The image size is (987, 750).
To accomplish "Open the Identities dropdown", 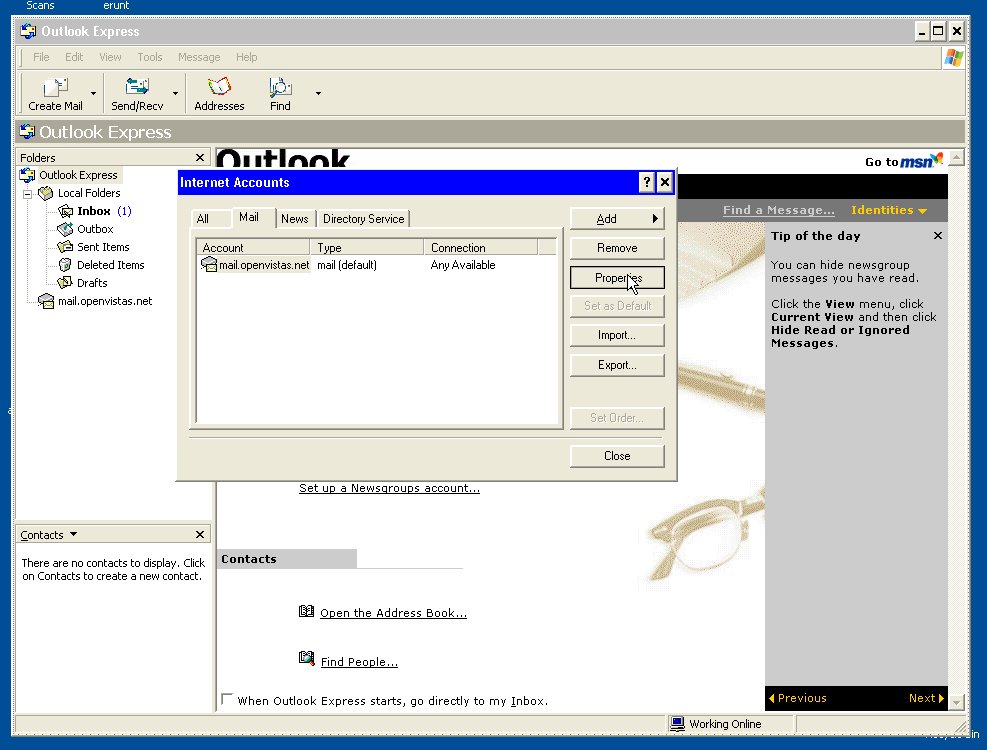I will coord(889,210).
